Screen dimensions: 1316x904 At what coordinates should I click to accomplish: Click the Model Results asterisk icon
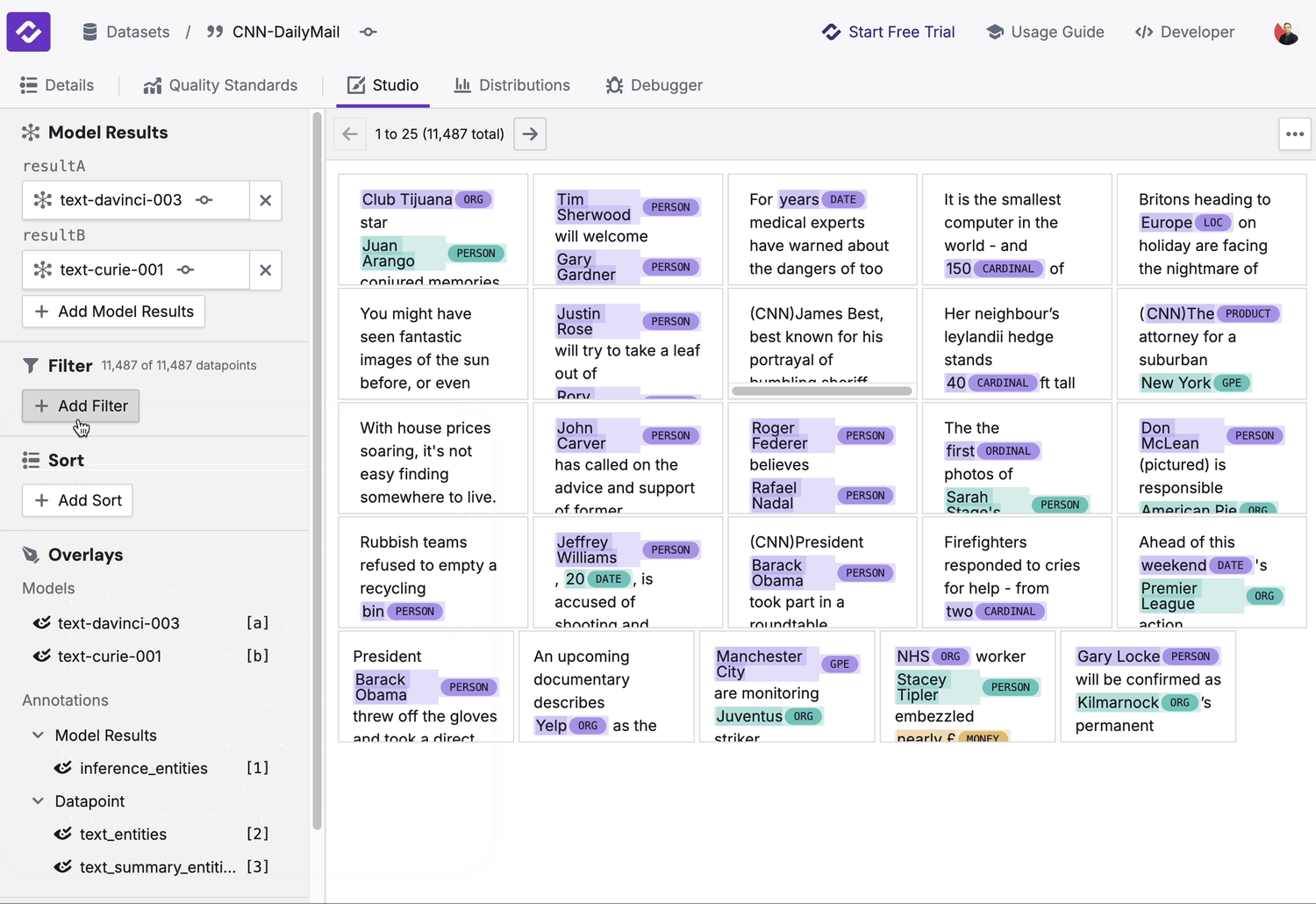click(30, 132)
